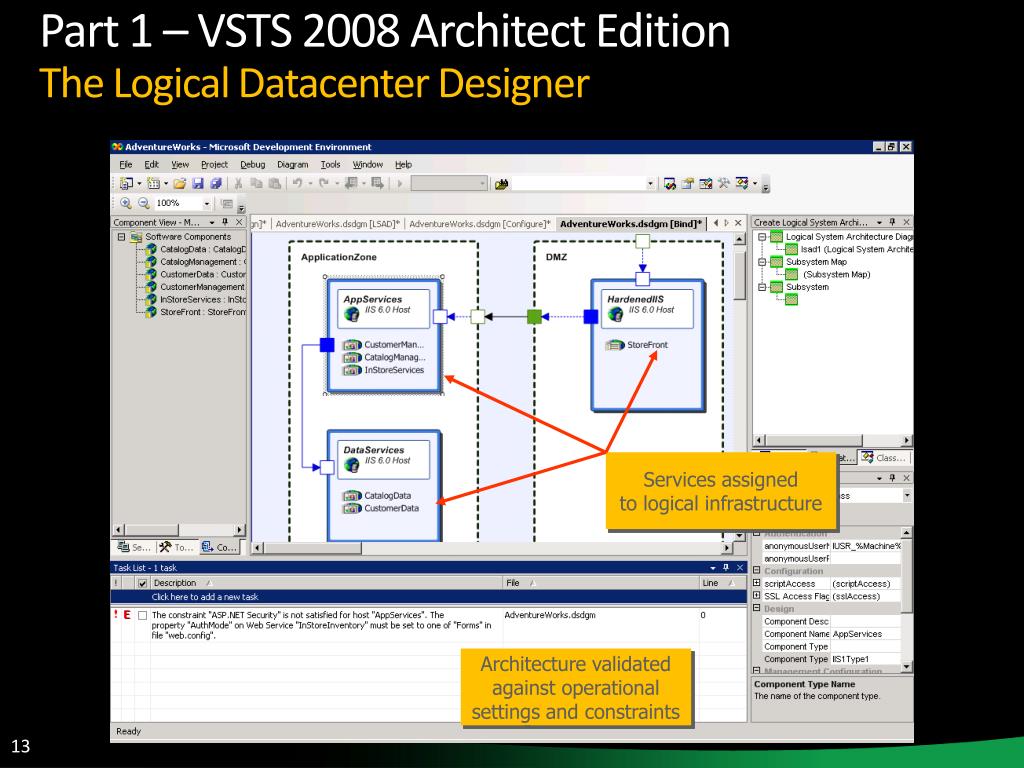
Task: Click the Save floppy disk toolbar icon
Action: [x=198, y=184]
